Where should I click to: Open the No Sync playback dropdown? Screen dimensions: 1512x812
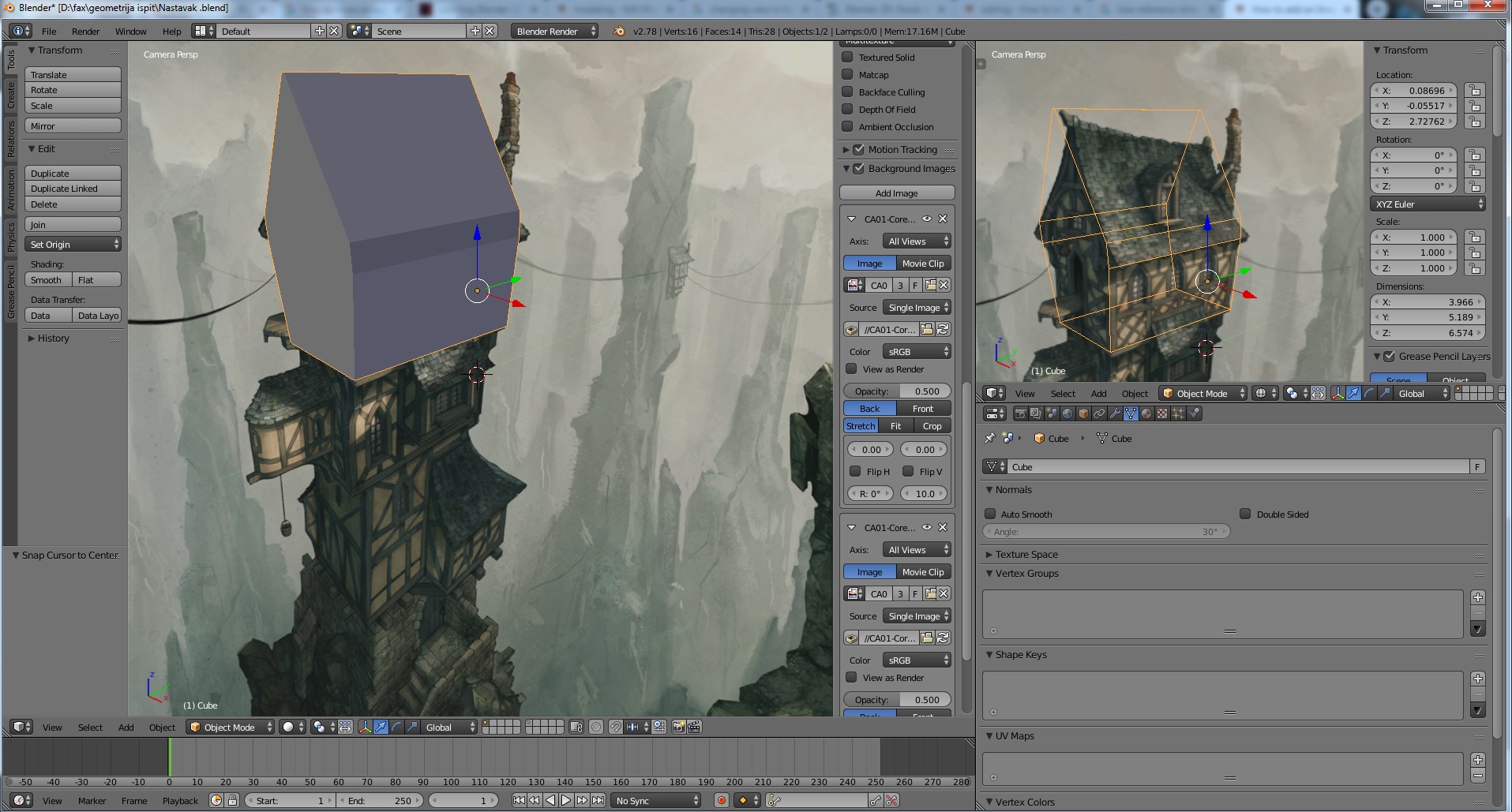pyautogui.click(x=655, y=800)
